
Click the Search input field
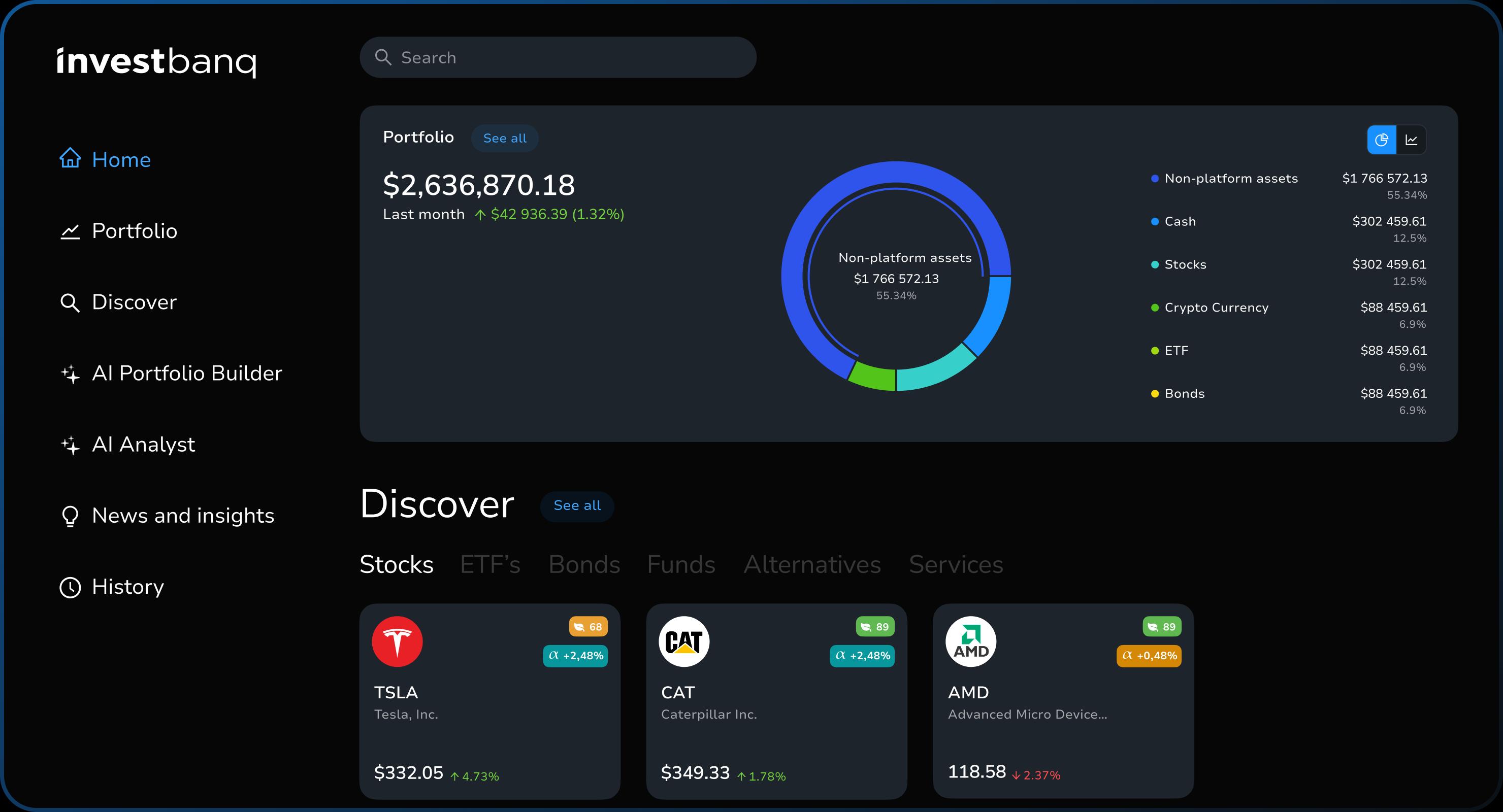[x=558, y=57]
